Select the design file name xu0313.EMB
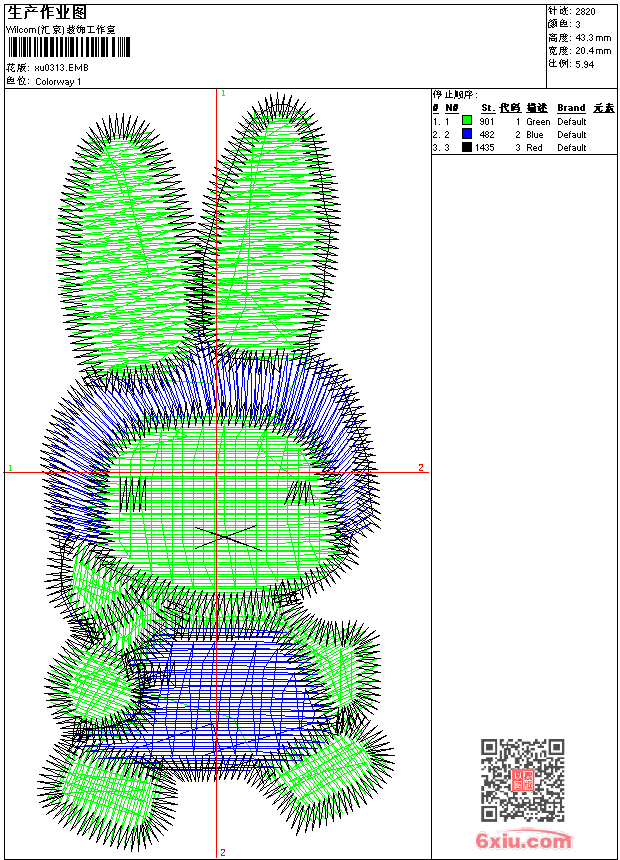 click(x=61, y=68)
